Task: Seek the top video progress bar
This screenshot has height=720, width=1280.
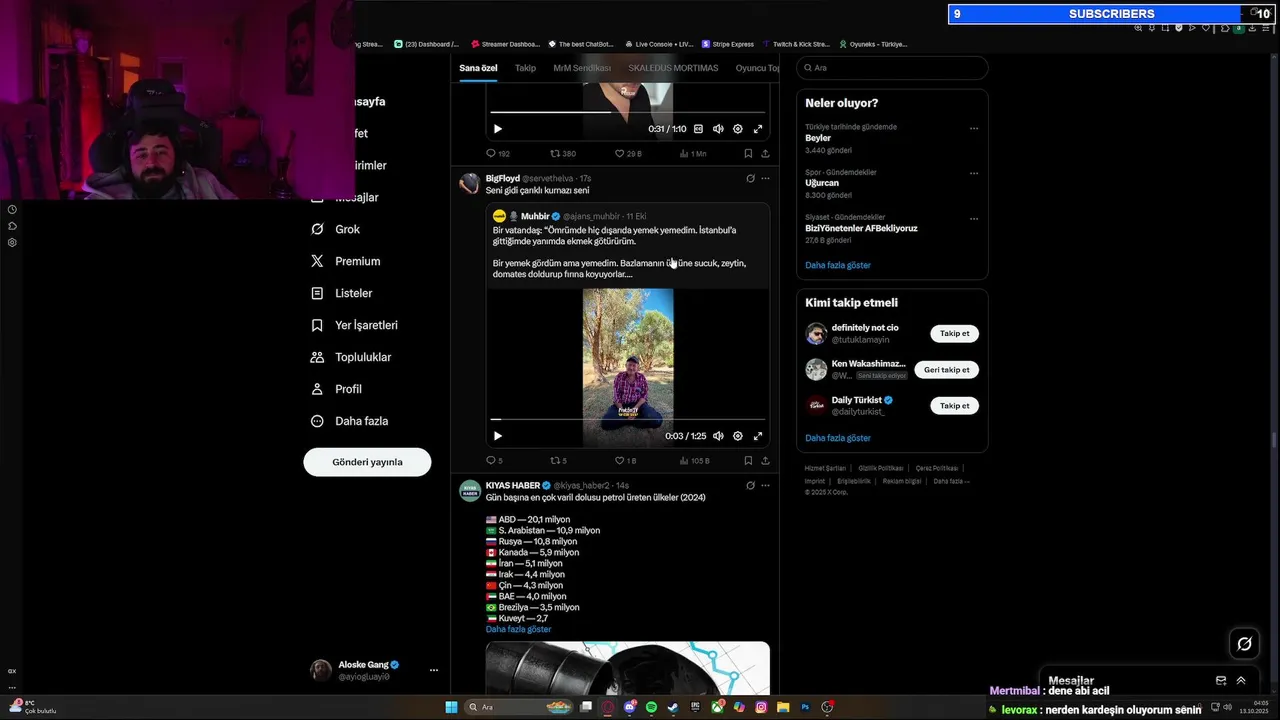Action: [627, 112]
